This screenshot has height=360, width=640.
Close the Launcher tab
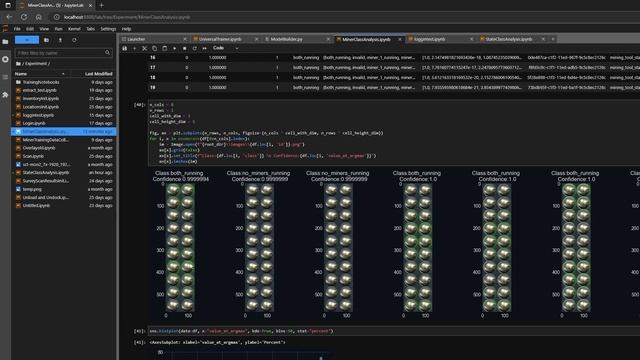point(185,39)
